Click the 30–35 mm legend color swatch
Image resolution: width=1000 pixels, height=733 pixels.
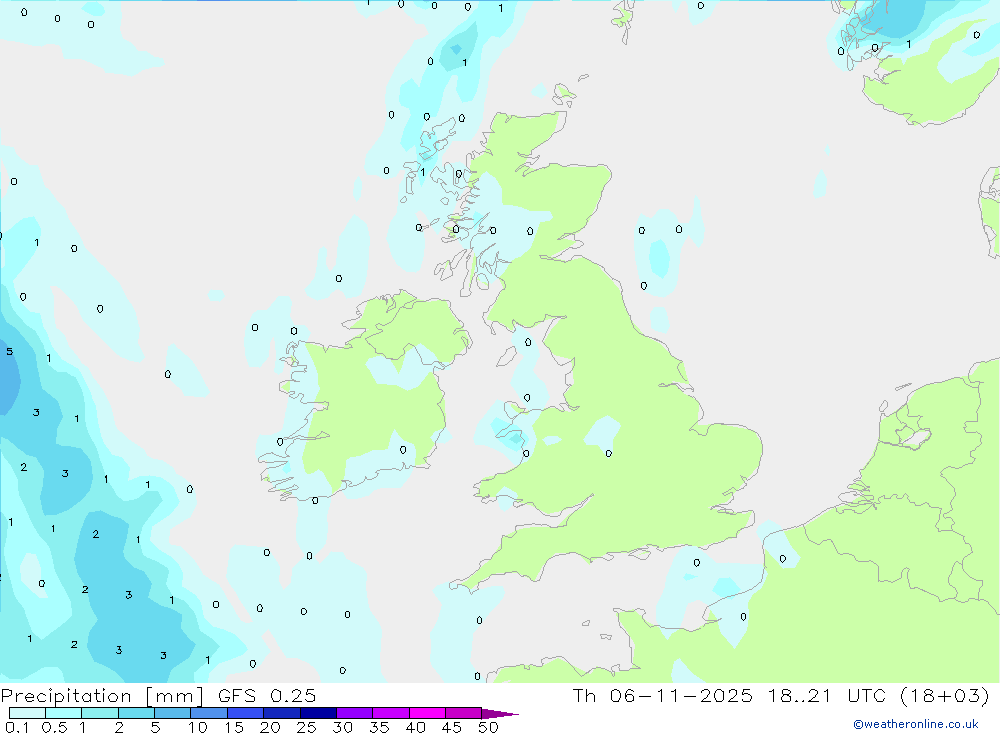click(x=355, y=713)
